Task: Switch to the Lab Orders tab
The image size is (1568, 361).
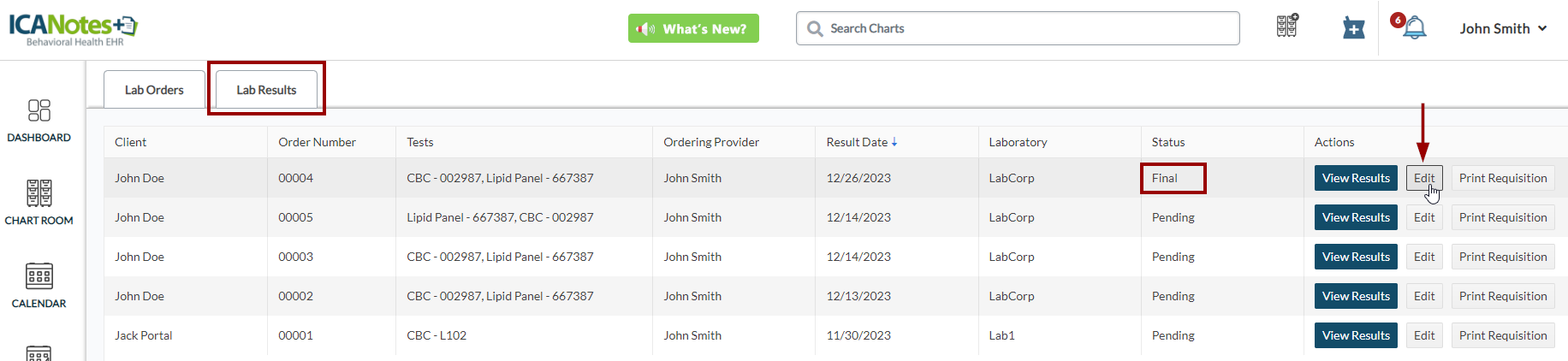Action: [154, 90]
